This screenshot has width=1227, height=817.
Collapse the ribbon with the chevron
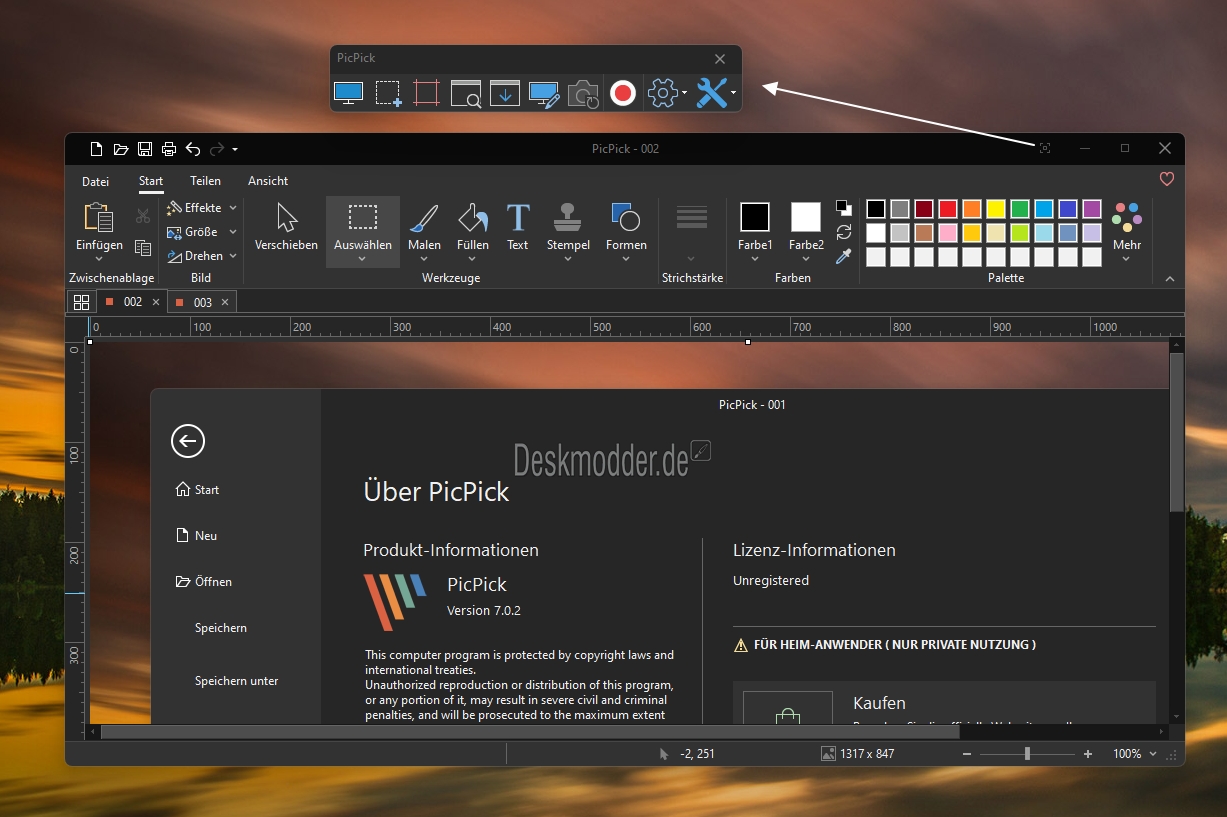(x=1170, y=279)
